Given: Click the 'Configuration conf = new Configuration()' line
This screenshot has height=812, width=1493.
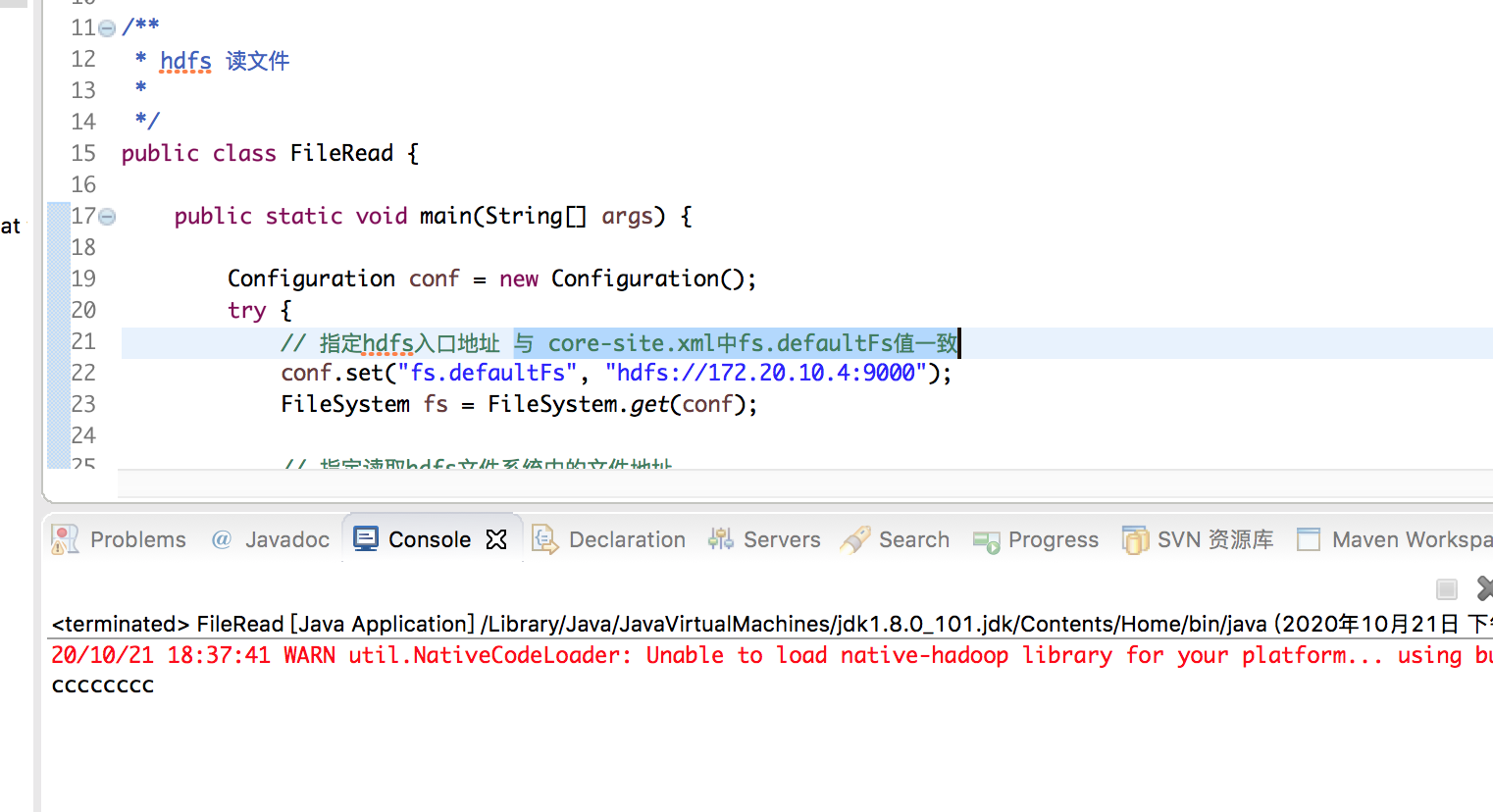Looking at the screenshot, I should pos(491,279).
